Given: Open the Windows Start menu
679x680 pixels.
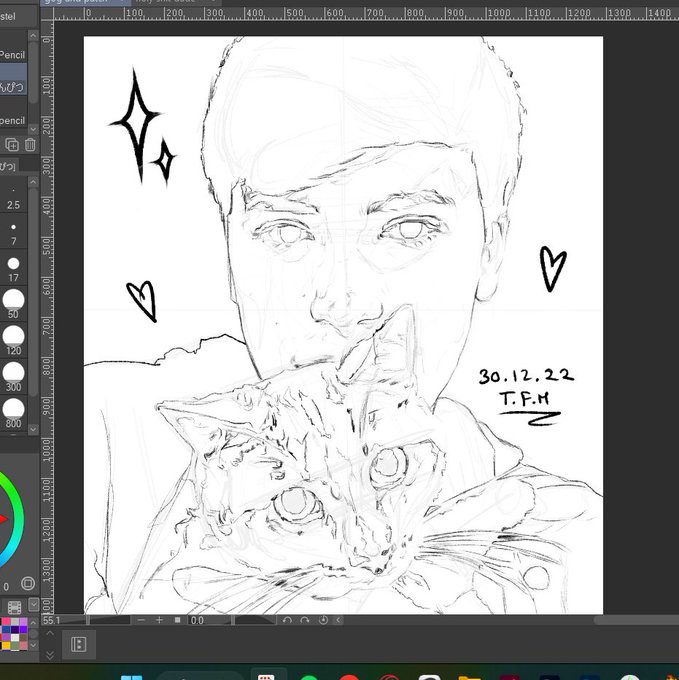Looking at the screenshot, I should (131, 677).
